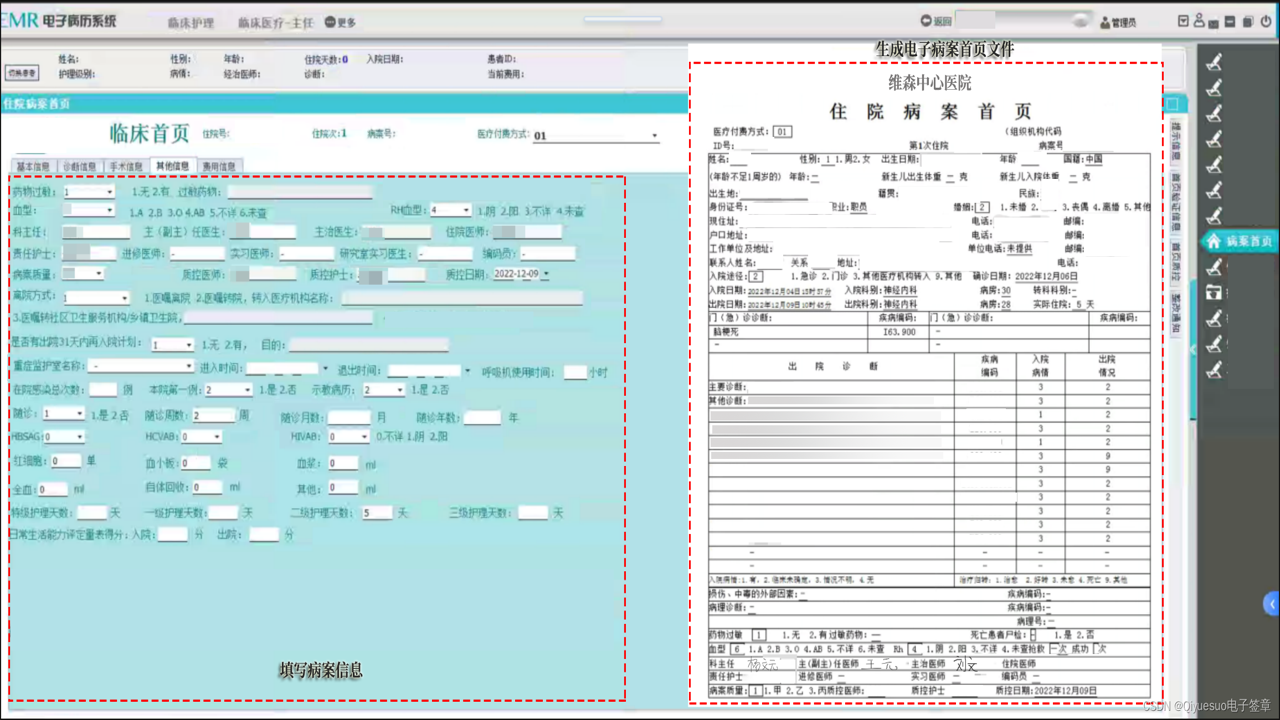This screenshot has height=720, width=1280.
Task: Open 病案首页 in the right sidebar
Action: click(1239, 241)
